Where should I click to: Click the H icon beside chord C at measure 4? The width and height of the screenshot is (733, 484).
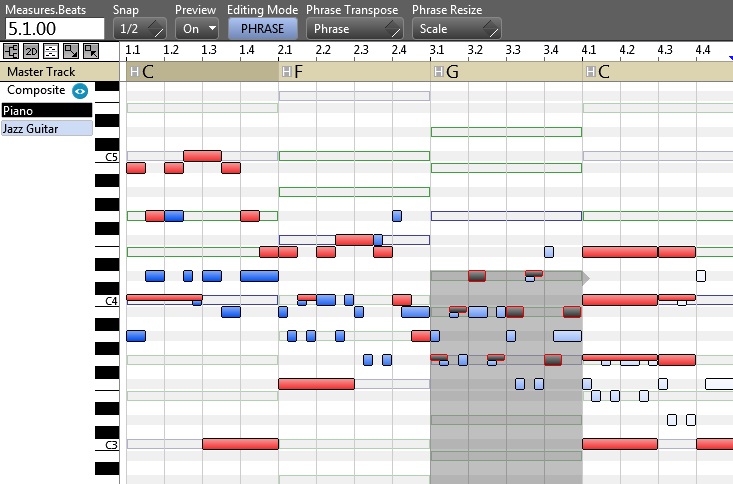pos(590,72)
